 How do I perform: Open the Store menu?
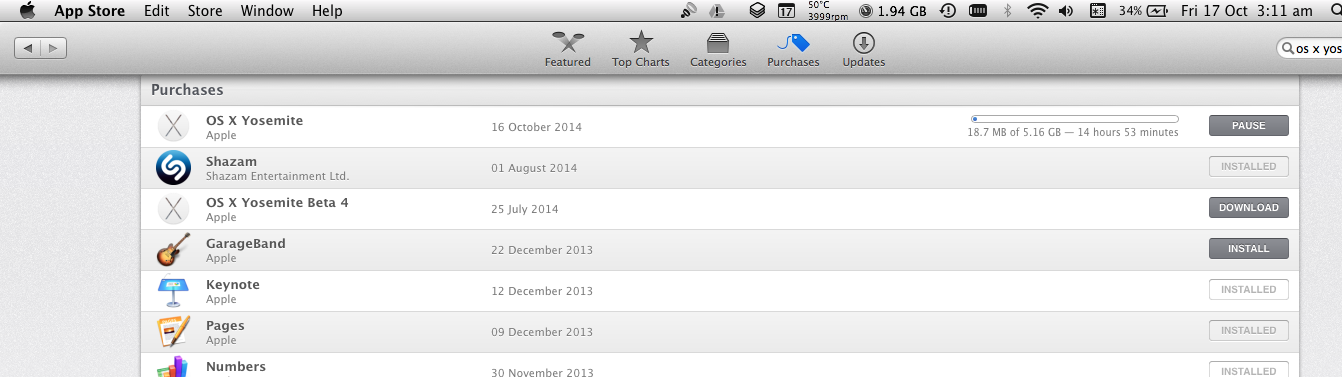205,11
